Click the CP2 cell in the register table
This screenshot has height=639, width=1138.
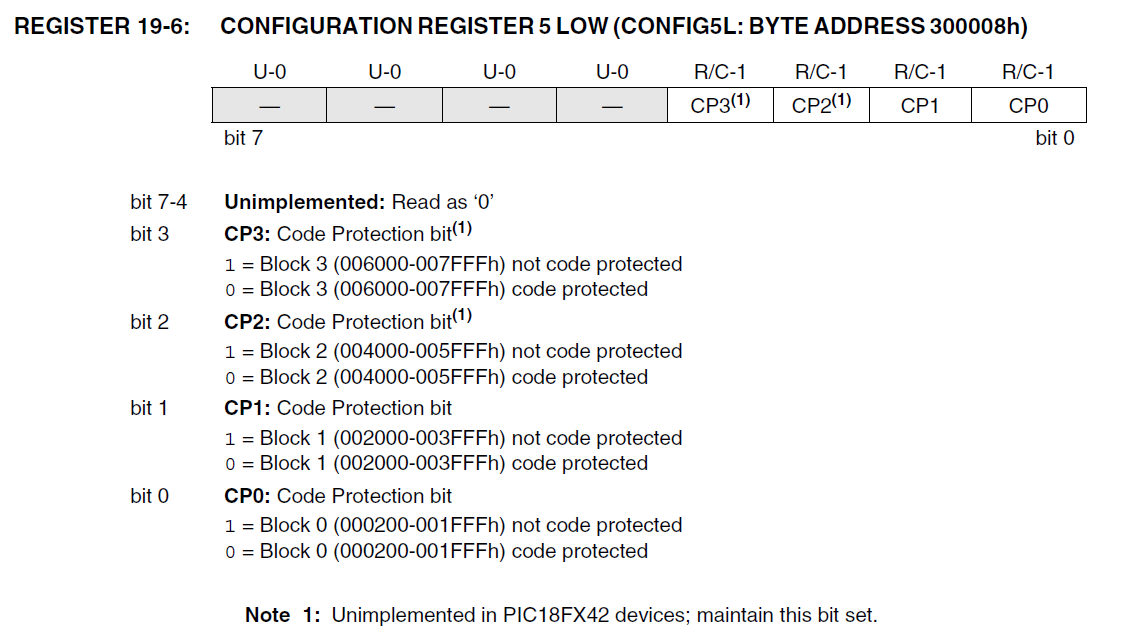821,106
